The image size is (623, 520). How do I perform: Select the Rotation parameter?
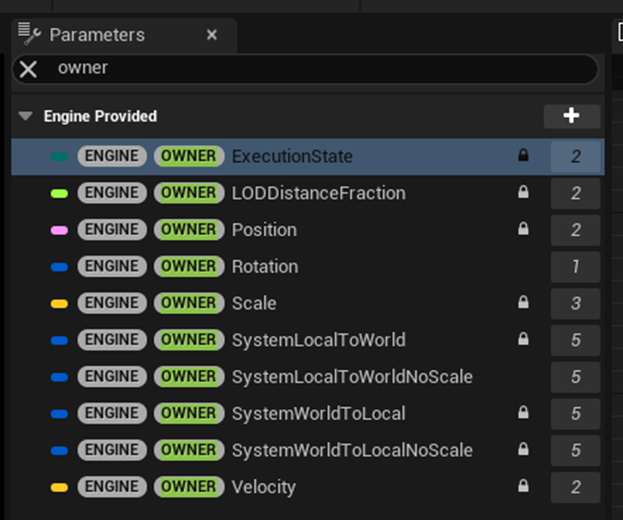pos(308,267)
